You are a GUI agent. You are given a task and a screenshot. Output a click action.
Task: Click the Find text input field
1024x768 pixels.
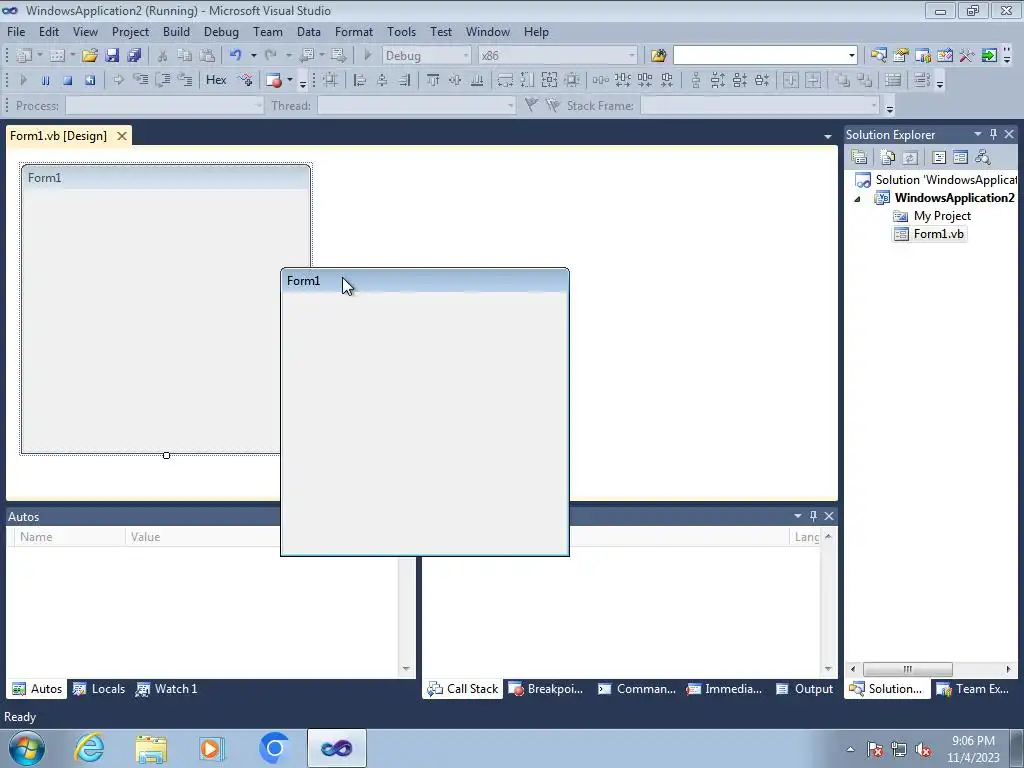(760, 56)
